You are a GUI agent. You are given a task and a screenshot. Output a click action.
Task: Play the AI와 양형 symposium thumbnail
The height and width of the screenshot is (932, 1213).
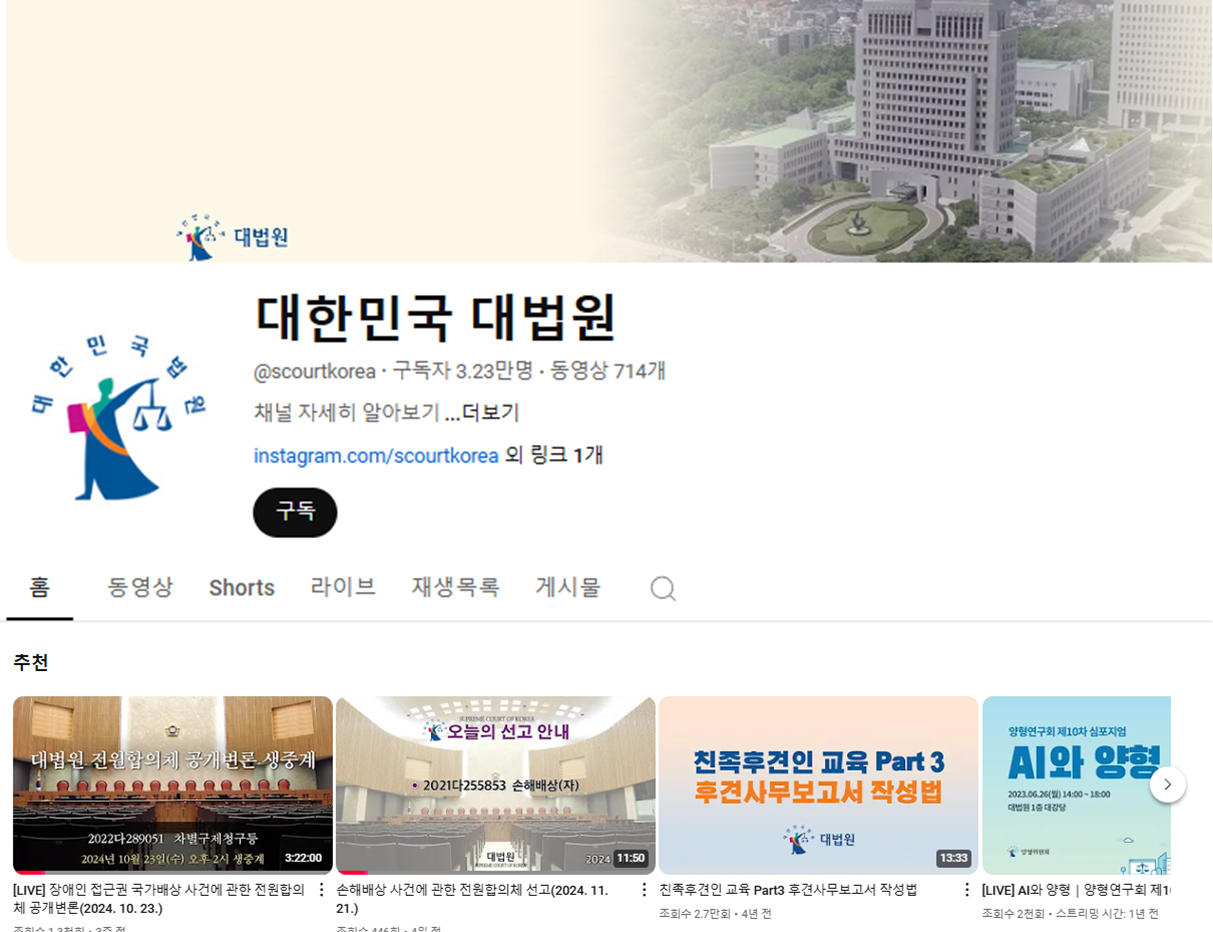[1076, 785]
